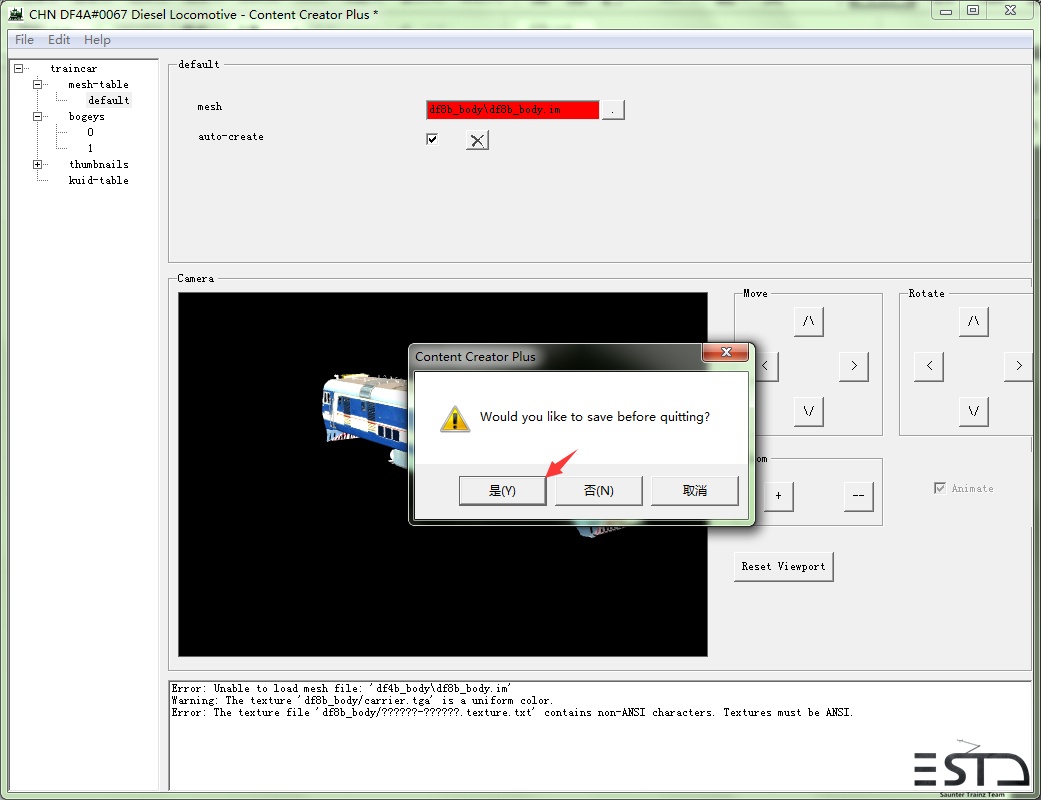Open the Edit menu

tap(58, 40)
